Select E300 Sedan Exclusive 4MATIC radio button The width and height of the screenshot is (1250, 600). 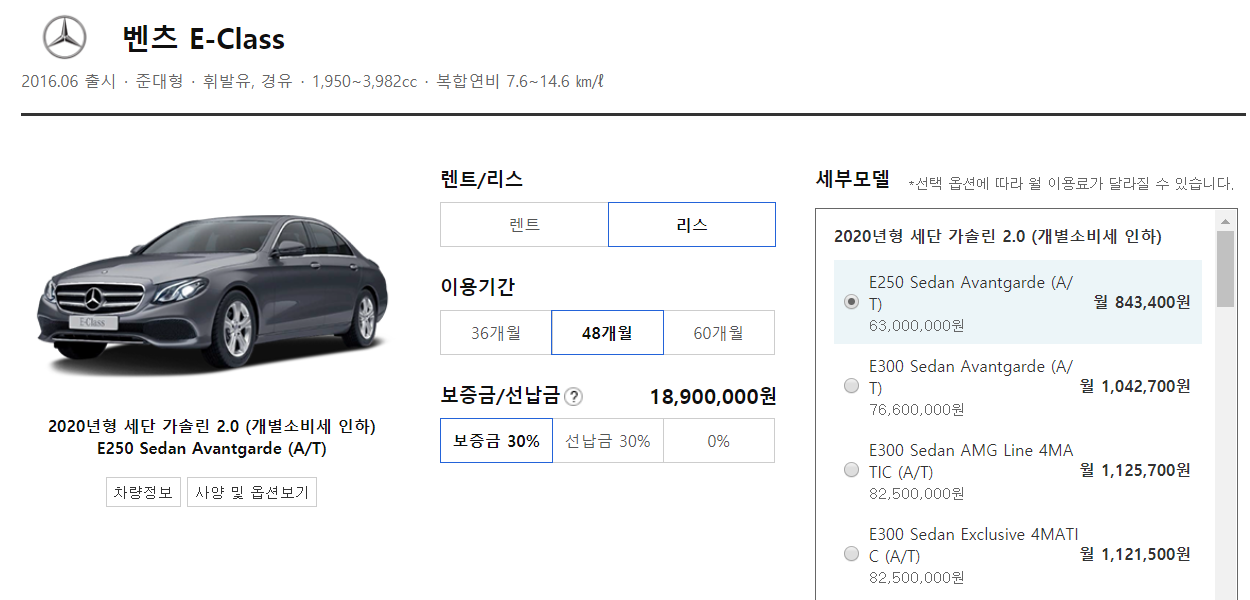[851, 554]
